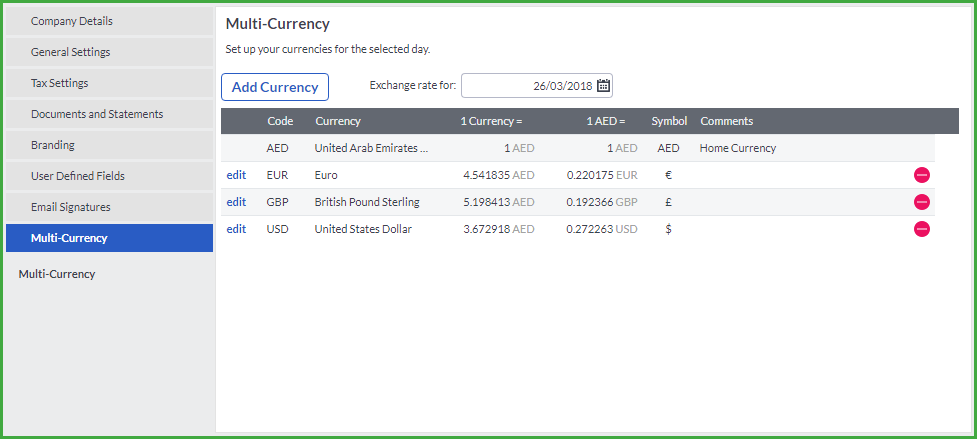The image size is (977, 439).
Task: Click the $ symbol cell
Action: (669, 229)
